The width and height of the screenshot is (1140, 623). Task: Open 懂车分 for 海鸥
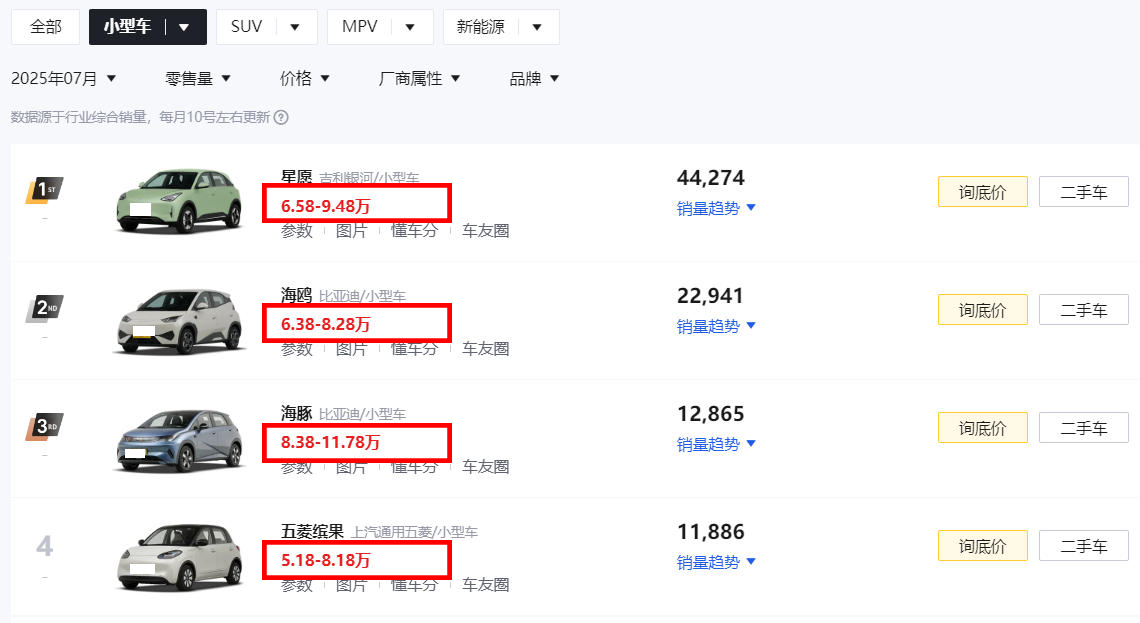point(414,349)
